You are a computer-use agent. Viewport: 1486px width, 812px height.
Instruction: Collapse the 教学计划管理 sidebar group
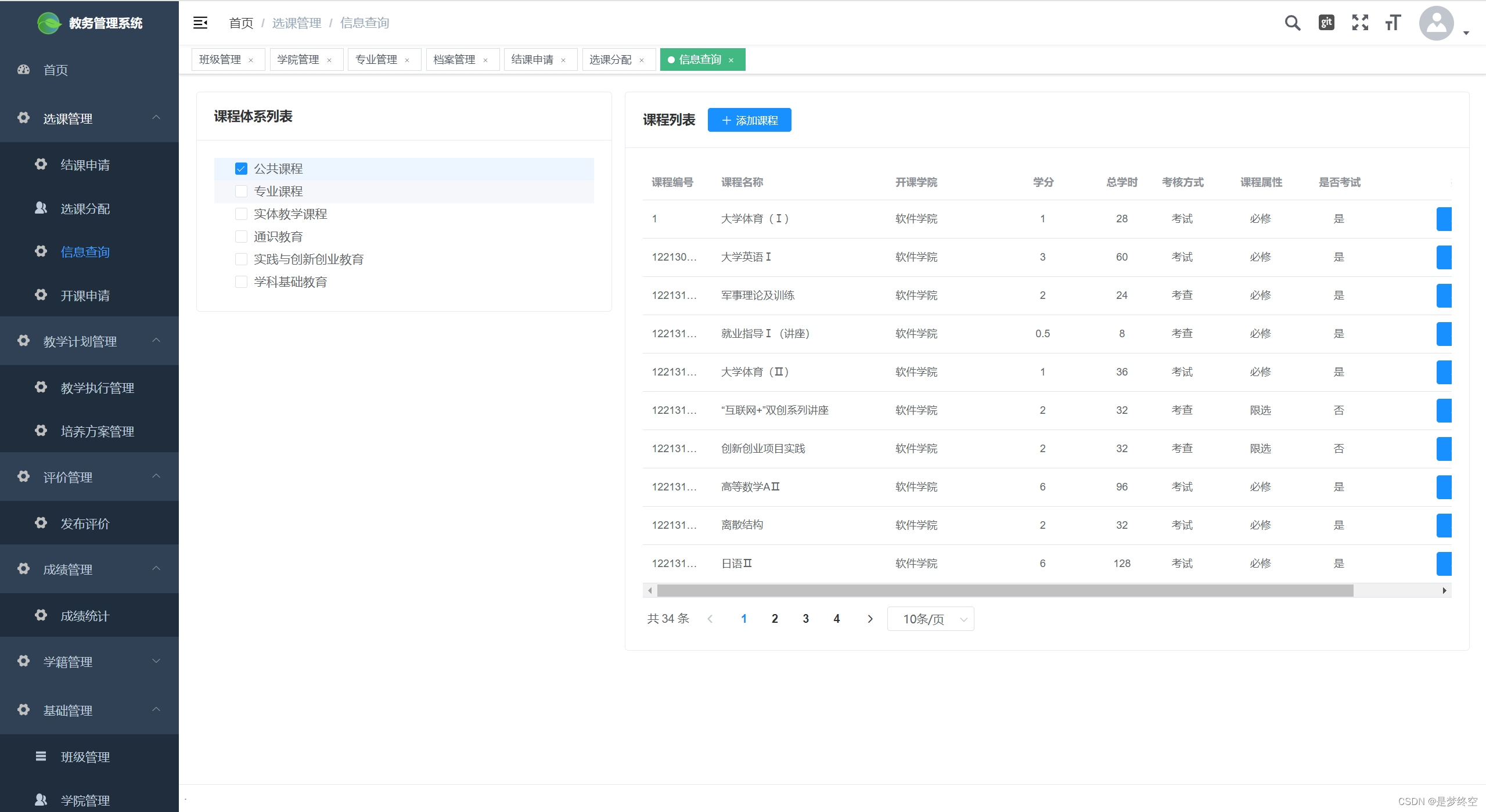pos(89,341)
